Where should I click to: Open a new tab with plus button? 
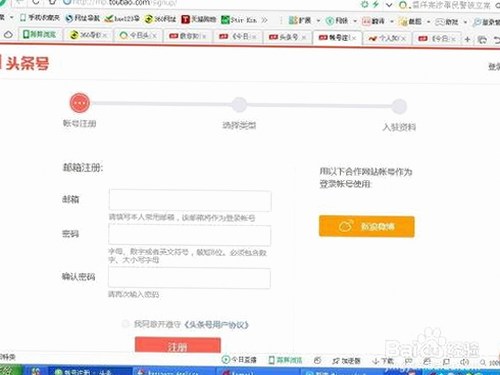pos(467,39)
